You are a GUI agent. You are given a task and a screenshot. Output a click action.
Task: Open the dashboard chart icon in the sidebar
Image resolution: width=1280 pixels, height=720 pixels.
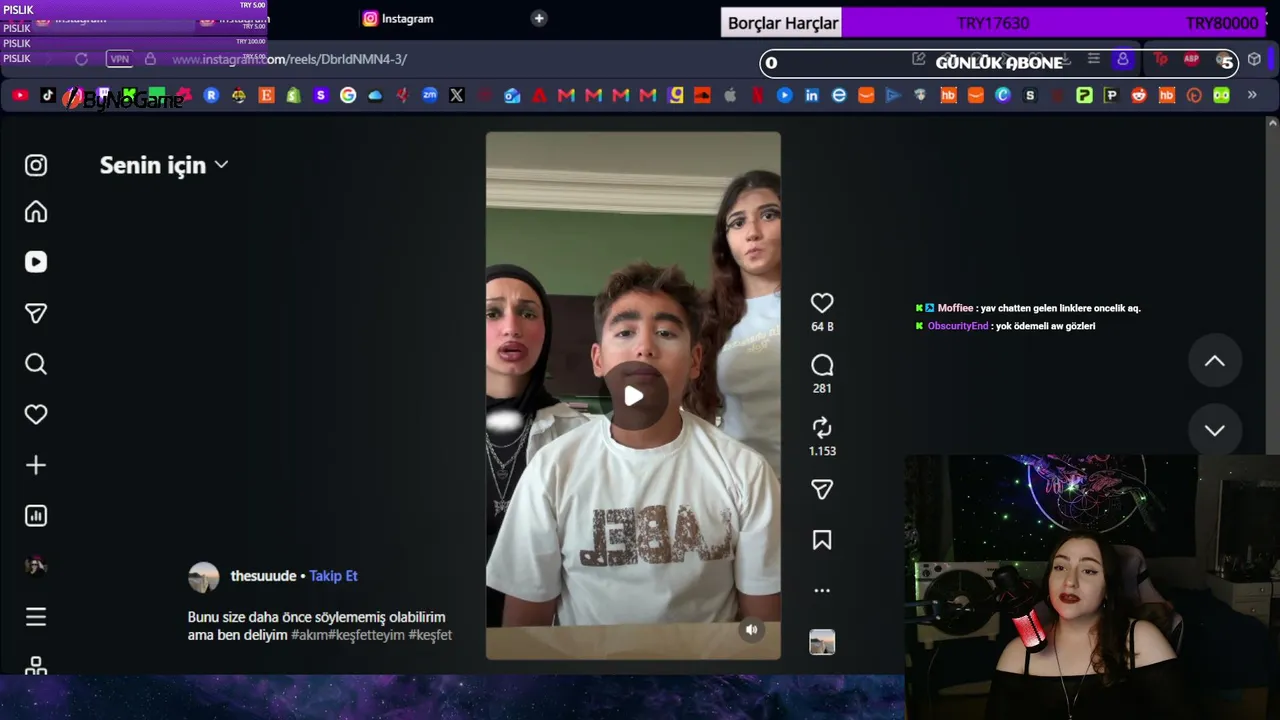pyautogui.click(x=36, y=516)
